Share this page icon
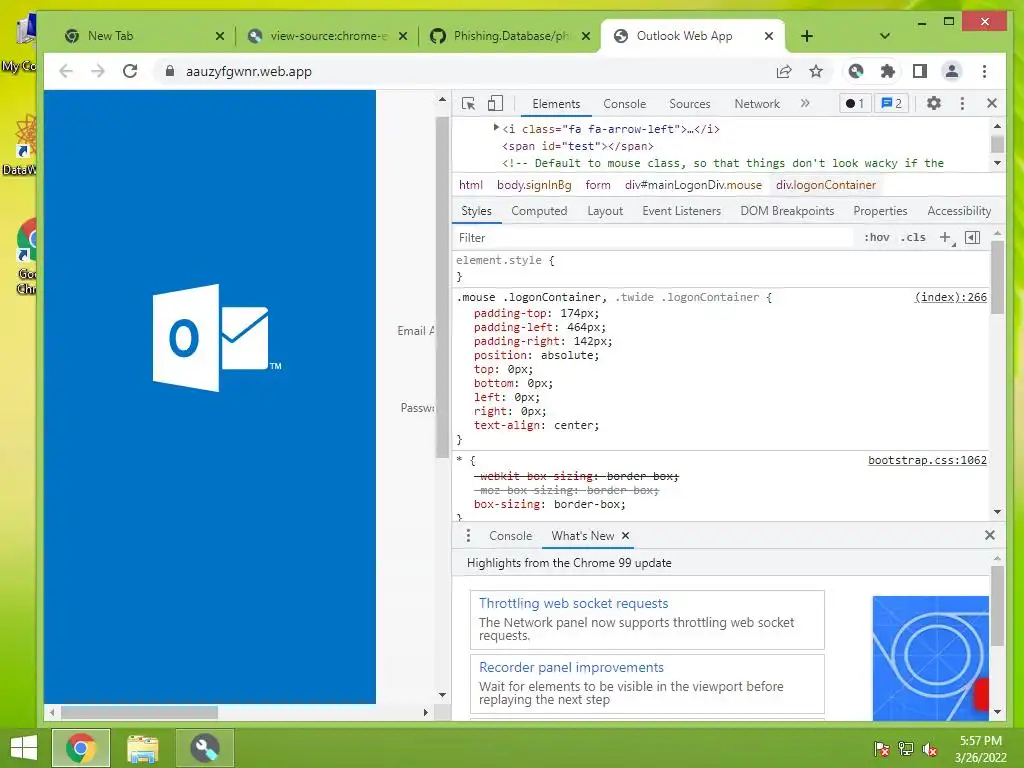The height and width of the screenshot is (768, 1024). tap(784, 71)
